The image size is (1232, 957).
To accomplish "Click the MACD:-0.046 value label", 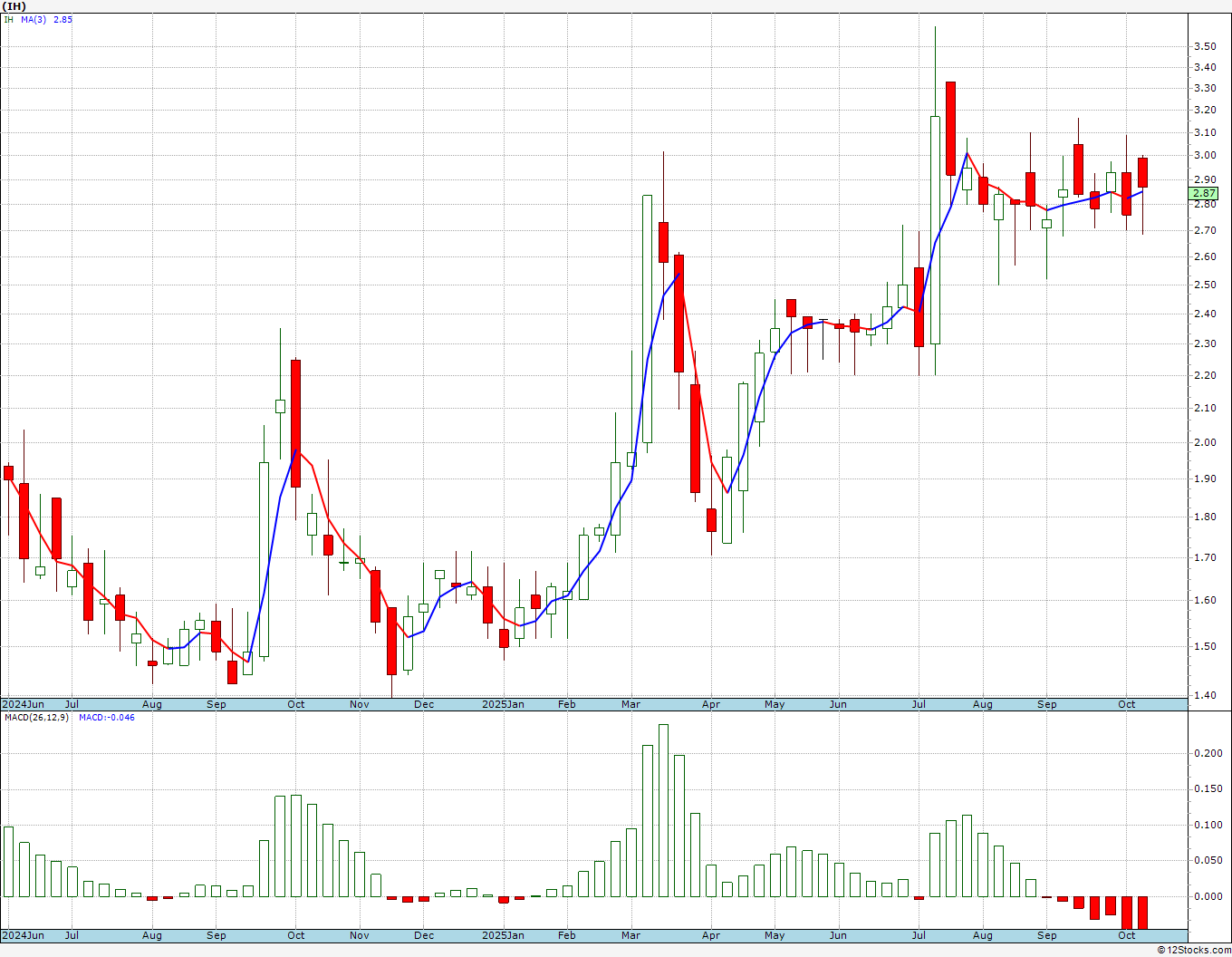I will (x=107, y=717).
